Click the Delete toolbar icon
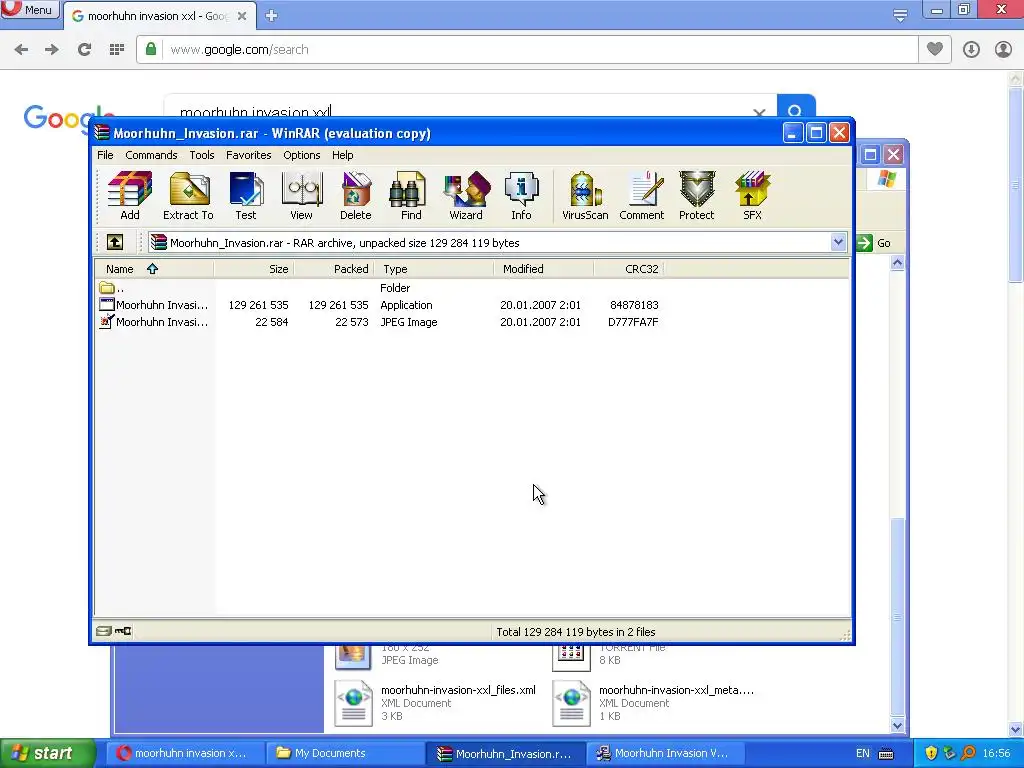1024x768 pixels. (355, 195)
